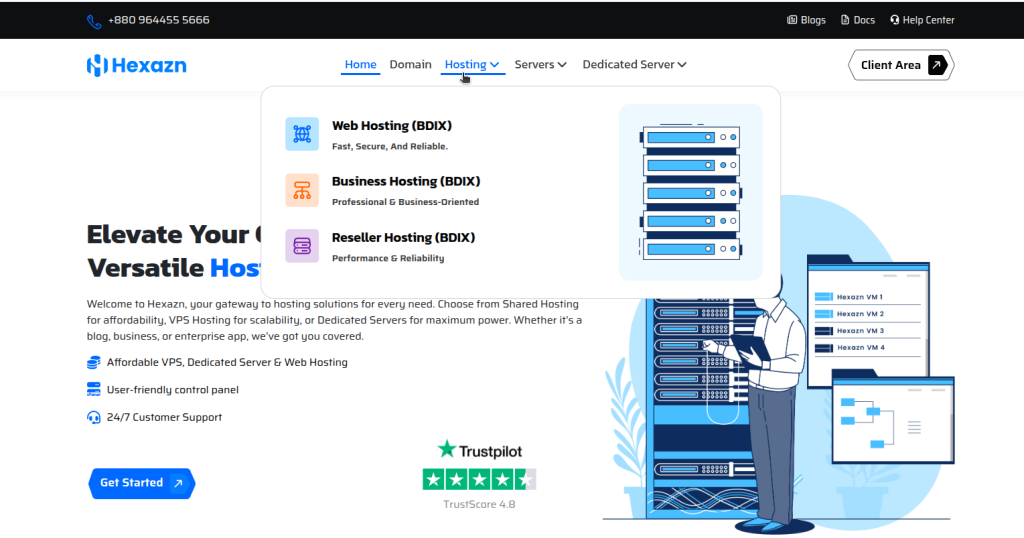Click 'Hexazn VM 4' in illustration

click(861, 348)
